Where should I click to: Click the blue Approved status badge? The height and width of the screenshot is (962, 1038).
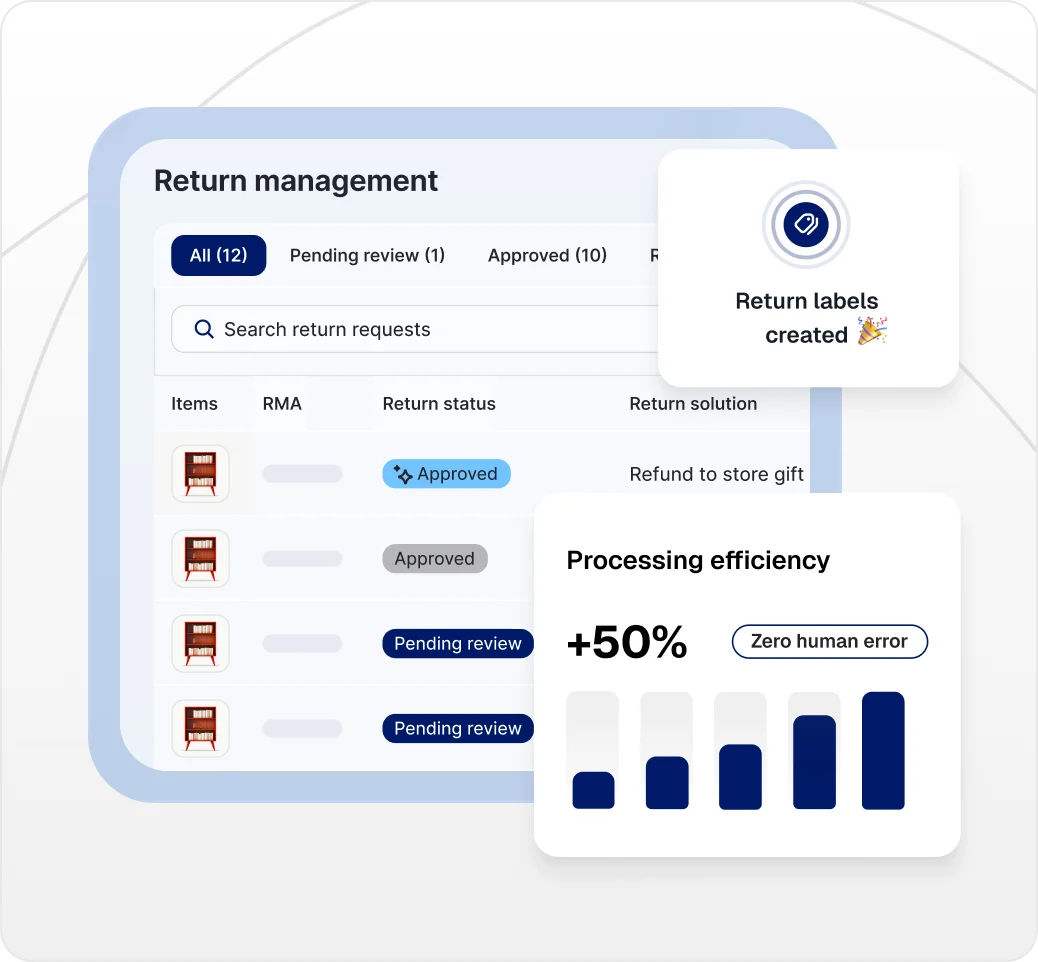[x=446, y=474]
